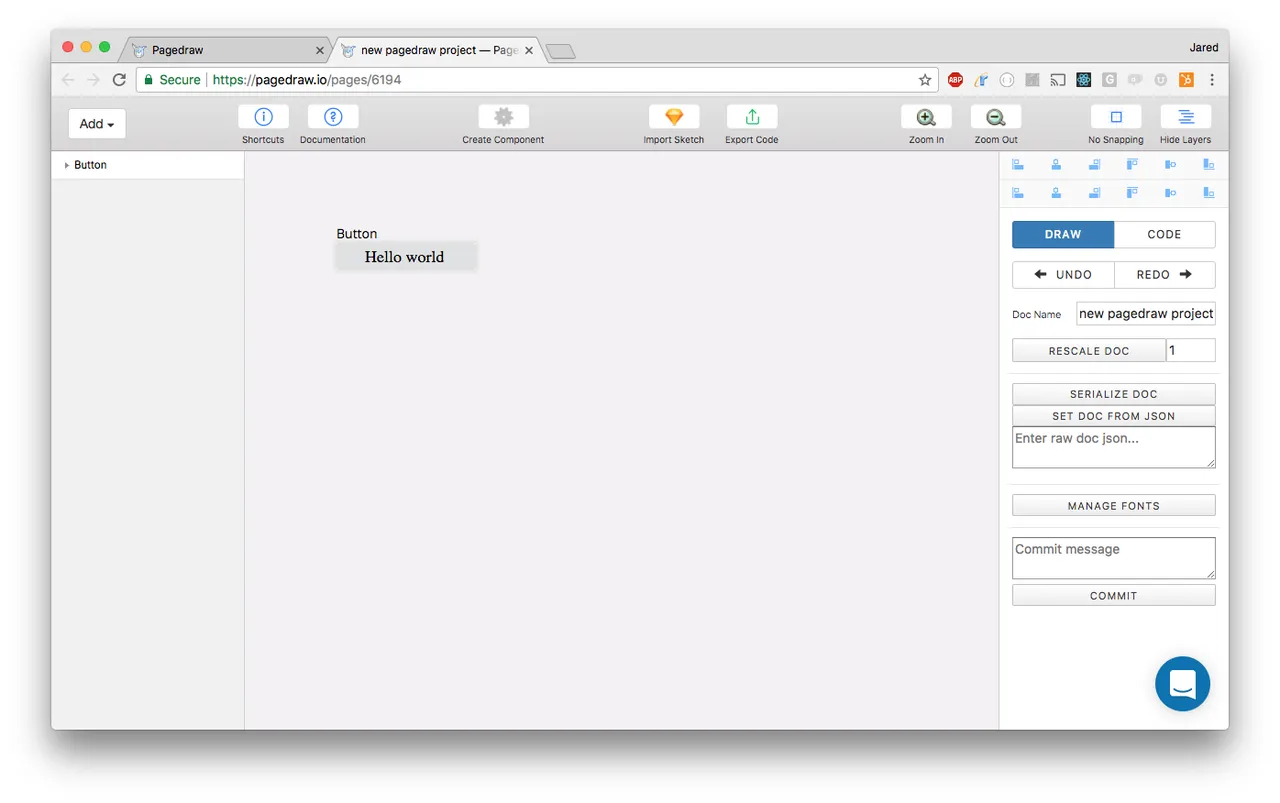
Task: Switch to the Pagedraw browser tab
Action: pyautogui.click(x=225, y=50)
